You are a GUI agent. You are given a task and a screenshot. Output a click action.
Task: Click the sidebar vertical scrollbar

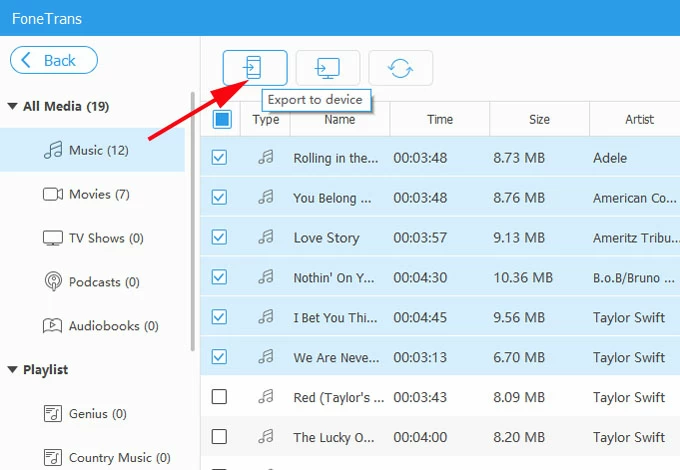click(x=192, y=220)
